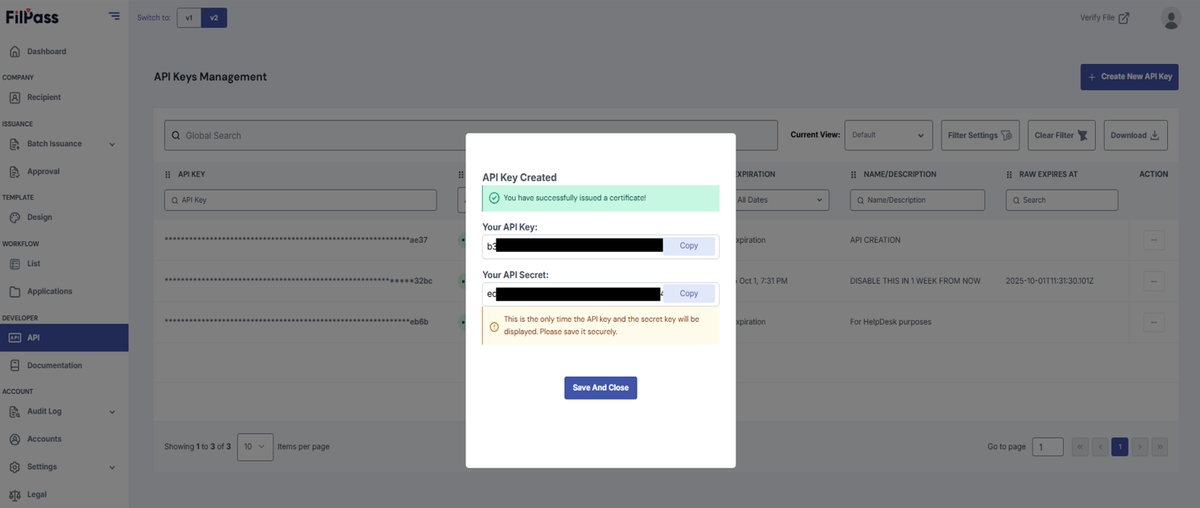Click the Go to page input

pos(1048,447)
